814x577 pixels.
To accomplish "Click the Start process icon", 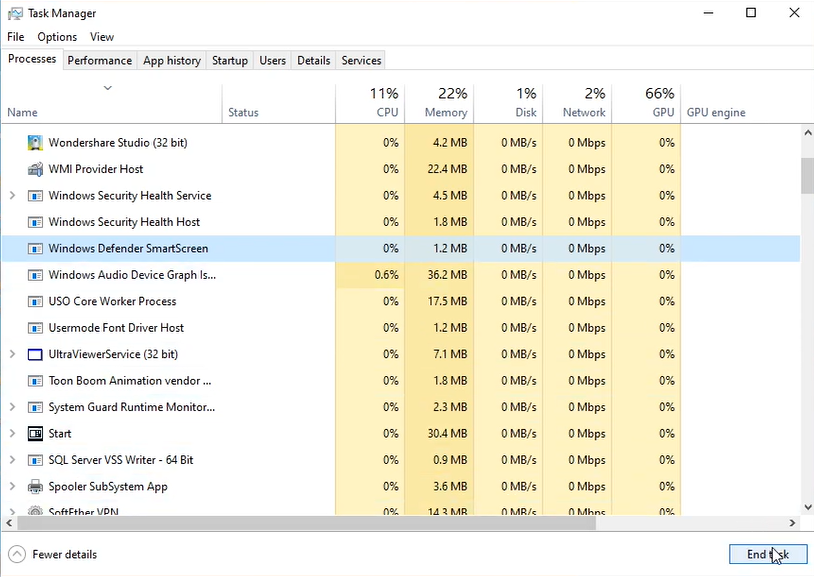I will click(36, 434).
